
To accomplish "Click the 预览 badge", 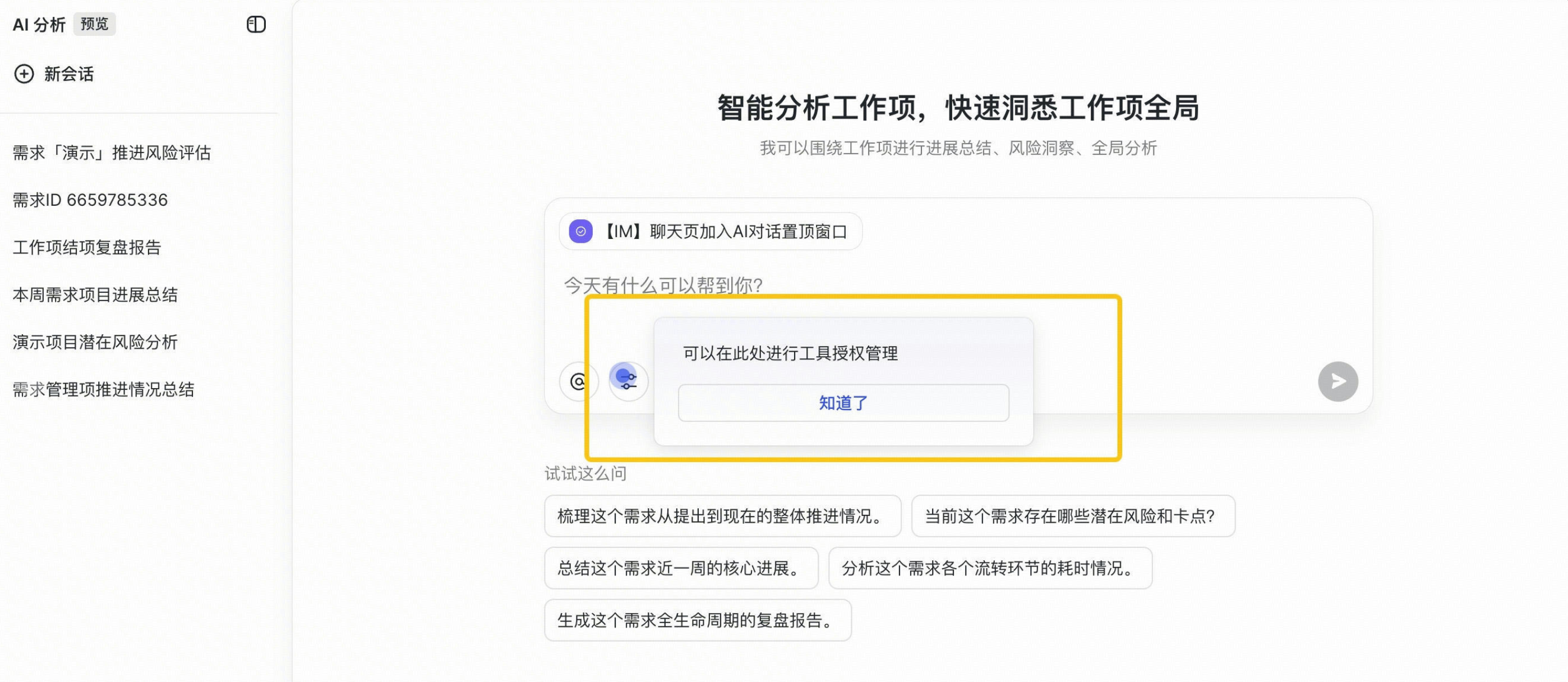I will click(94, 24).
